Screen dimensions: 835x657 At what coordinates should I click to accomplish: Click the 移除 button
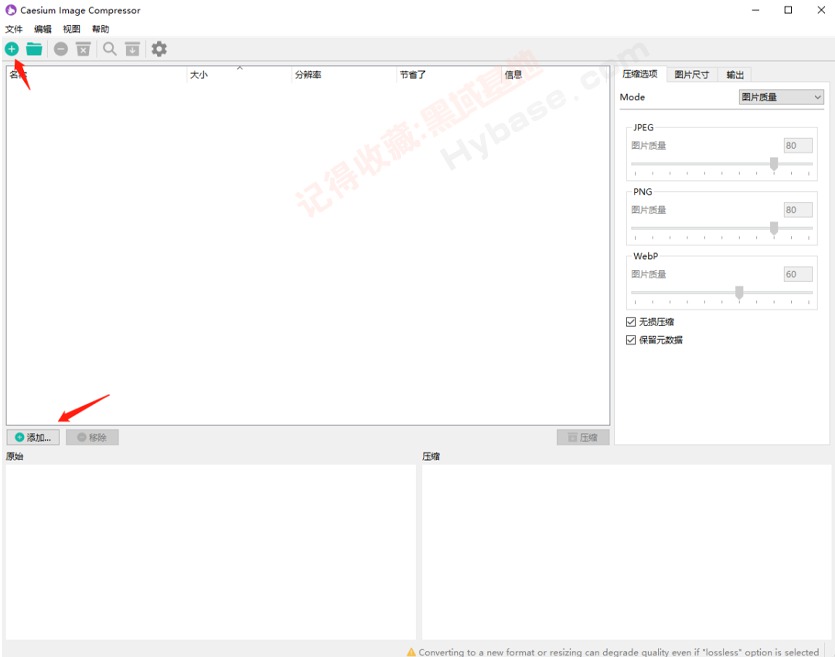pyautogui.click(x=92, y=437)
